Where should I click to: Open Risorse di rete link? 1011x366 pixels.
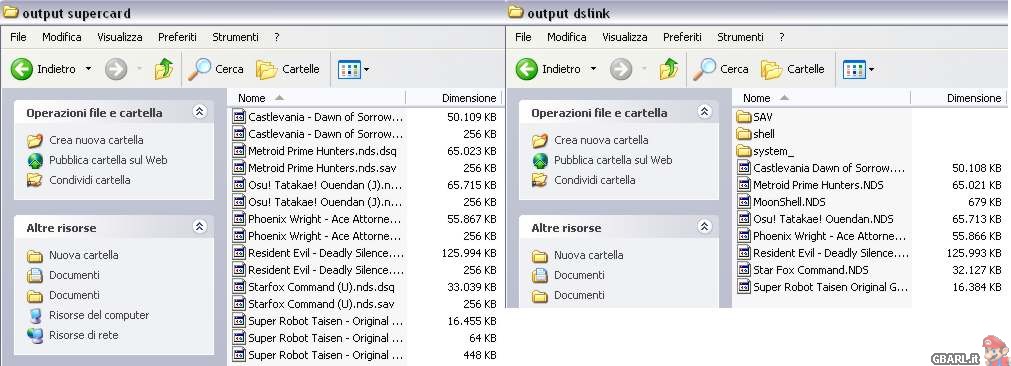[73, 335]
